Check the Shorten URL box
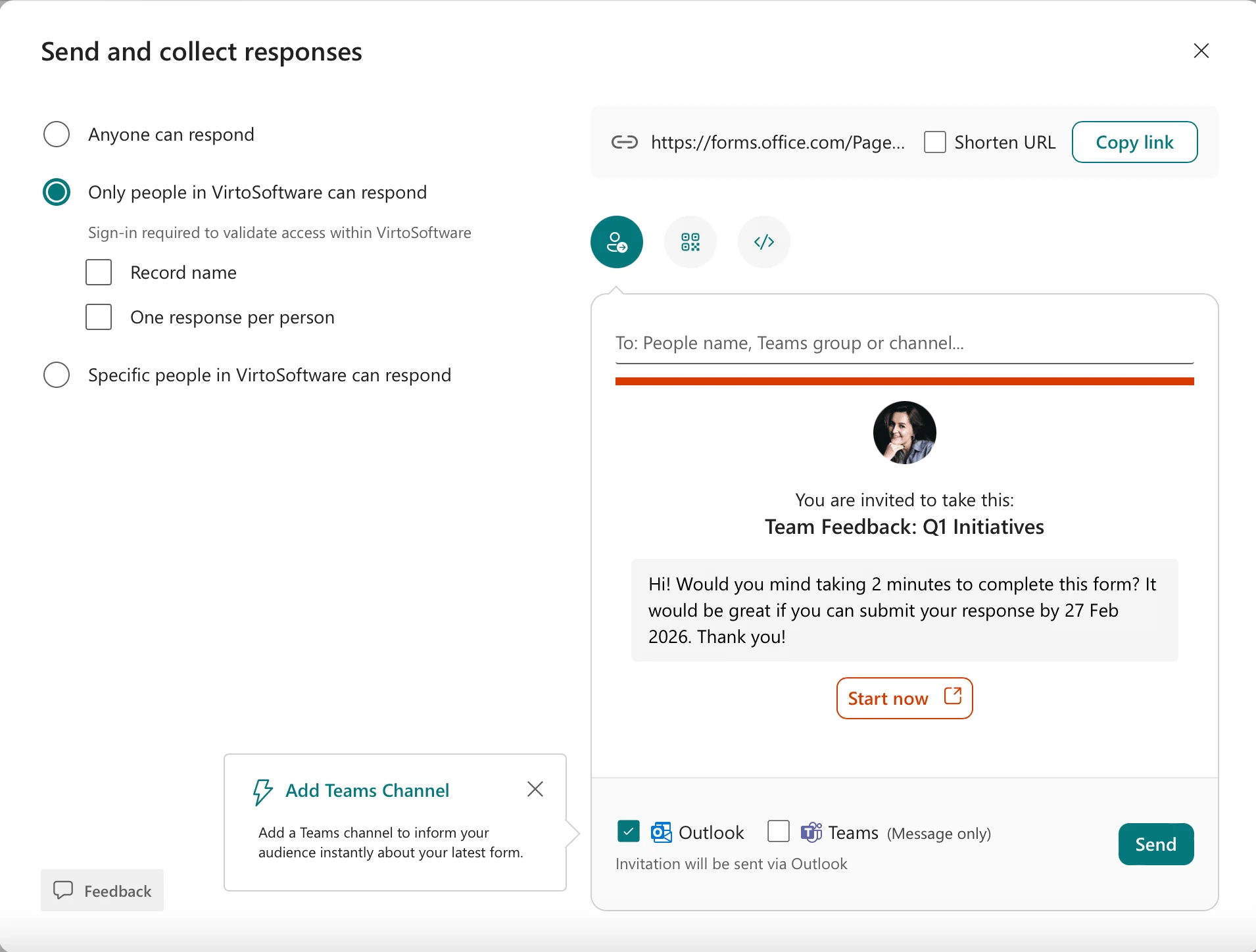This screenshot has height=952, width=1256. pyautogui.click(x=934, y=142)
